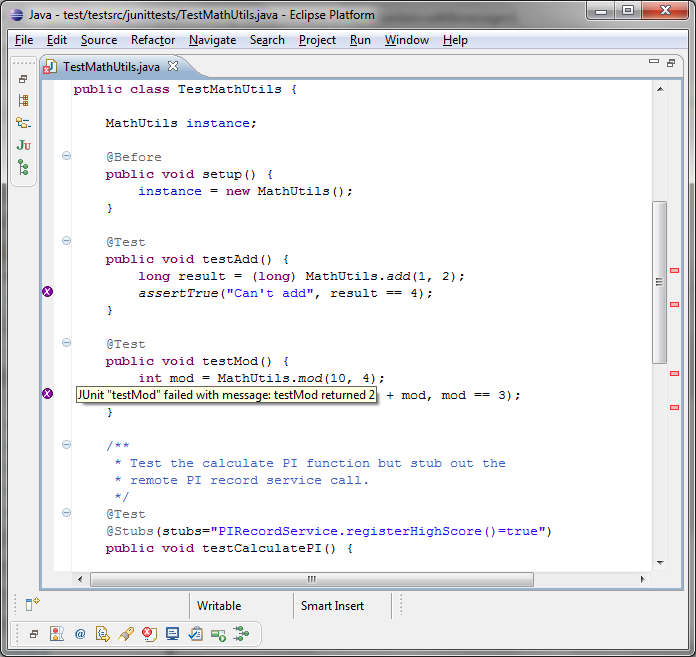The width and height of the screenshot is (696, 657).
Task: Open the Search menu
Action: (267, 40)
